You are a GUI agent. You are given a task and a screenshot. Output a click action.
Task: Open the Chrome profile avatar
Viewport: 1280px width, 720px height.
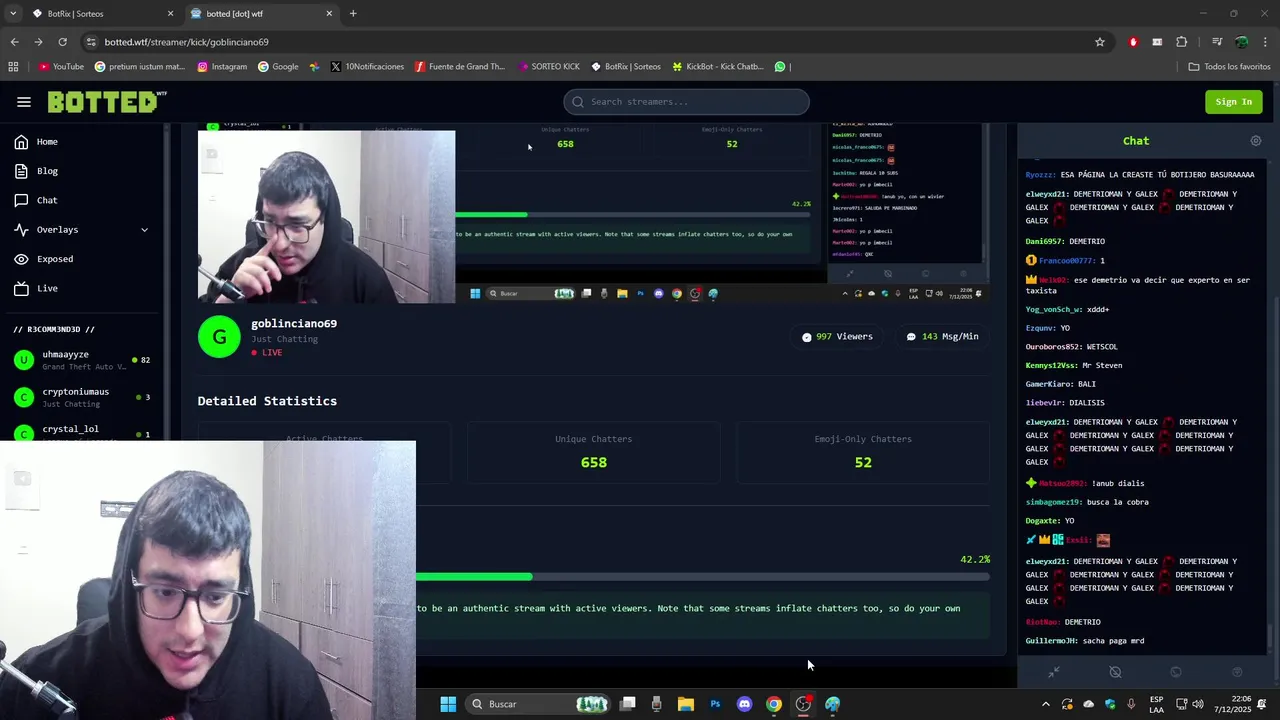click(x=1241, y=42)
